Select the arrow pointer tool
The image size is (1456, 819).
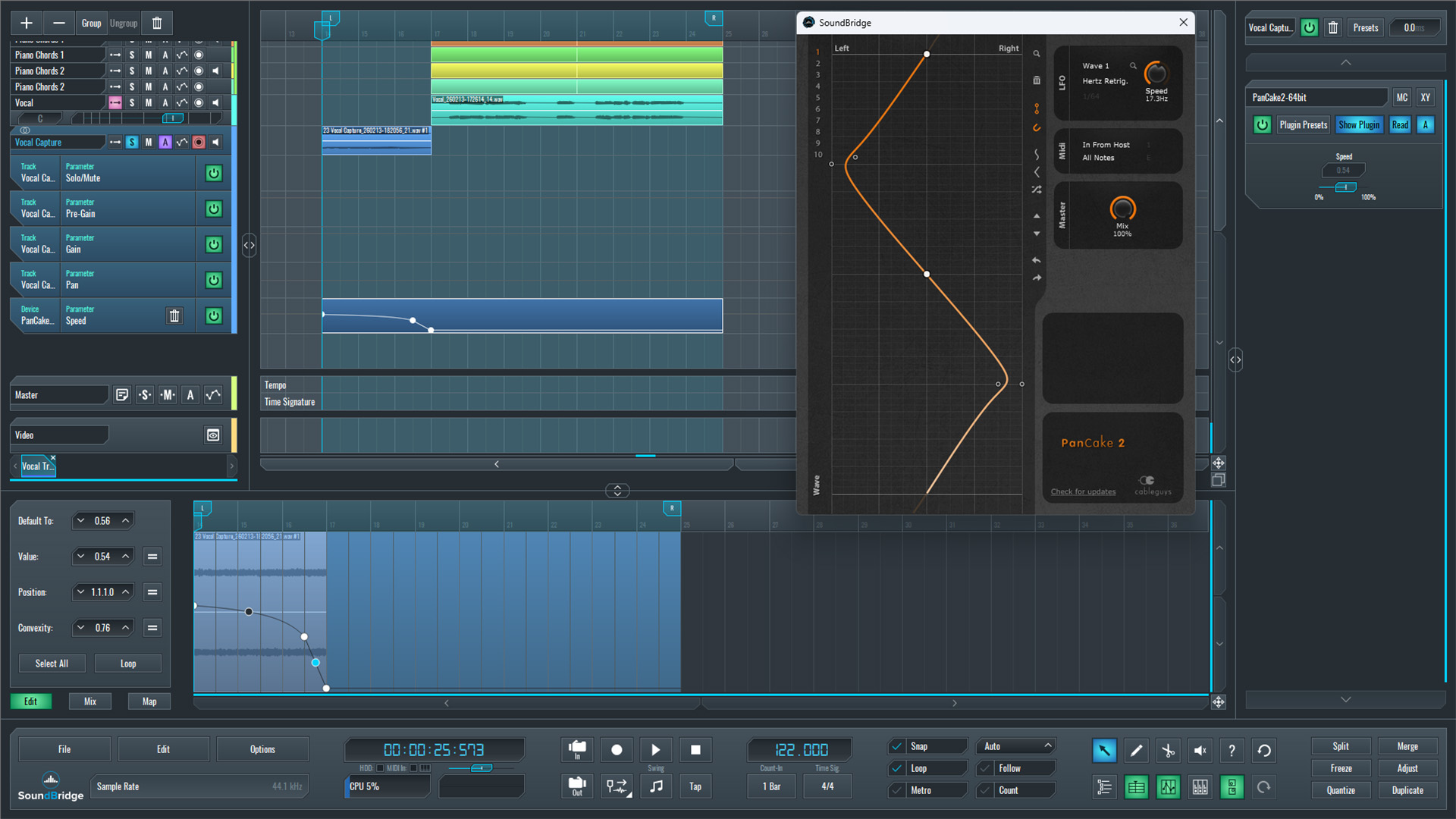click(x=1104, y=751)
